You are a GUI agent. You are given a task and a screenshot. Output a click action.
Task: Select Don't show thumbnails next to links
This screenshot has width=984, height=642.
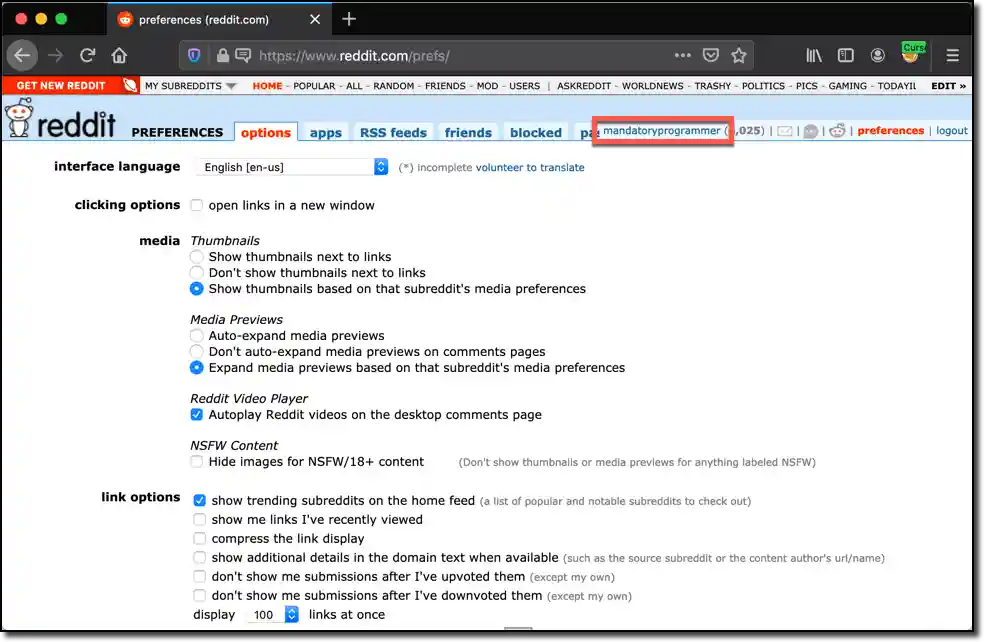[x=196, y=272]
